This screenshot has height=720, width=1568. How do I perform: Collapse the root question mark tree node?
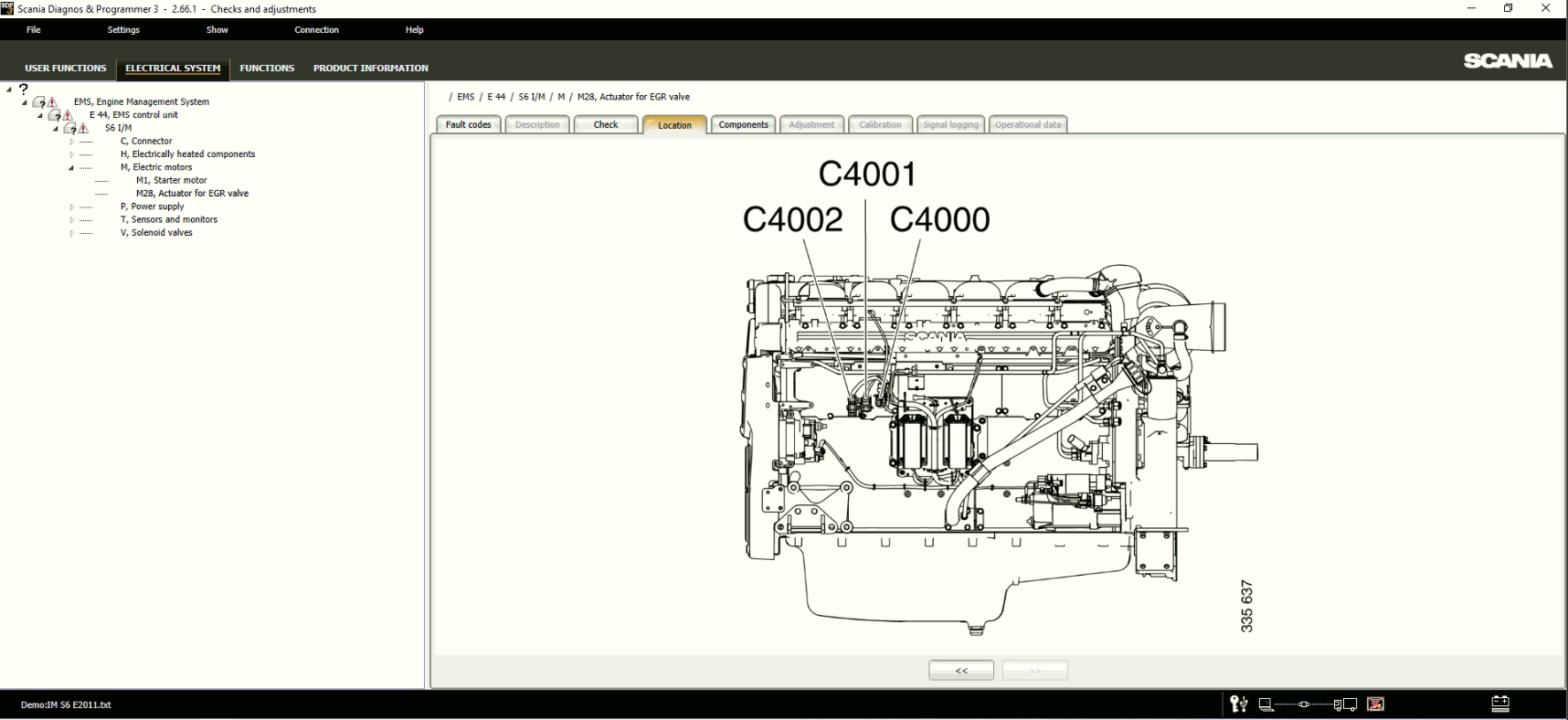[x=9, y=90]
